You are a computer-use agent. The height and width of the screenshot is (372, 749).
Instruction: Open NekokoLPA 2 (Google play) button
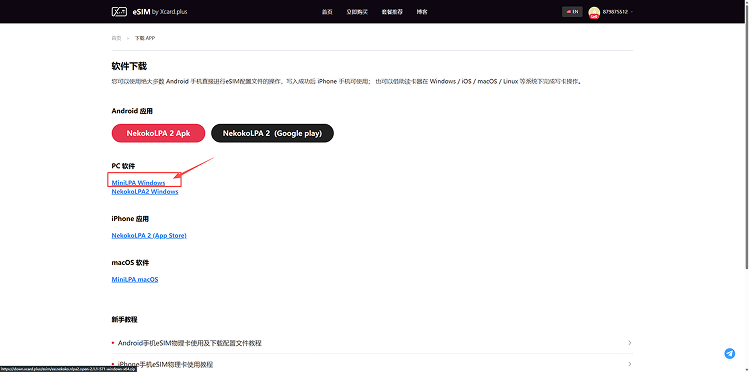(x=272, y=133)
